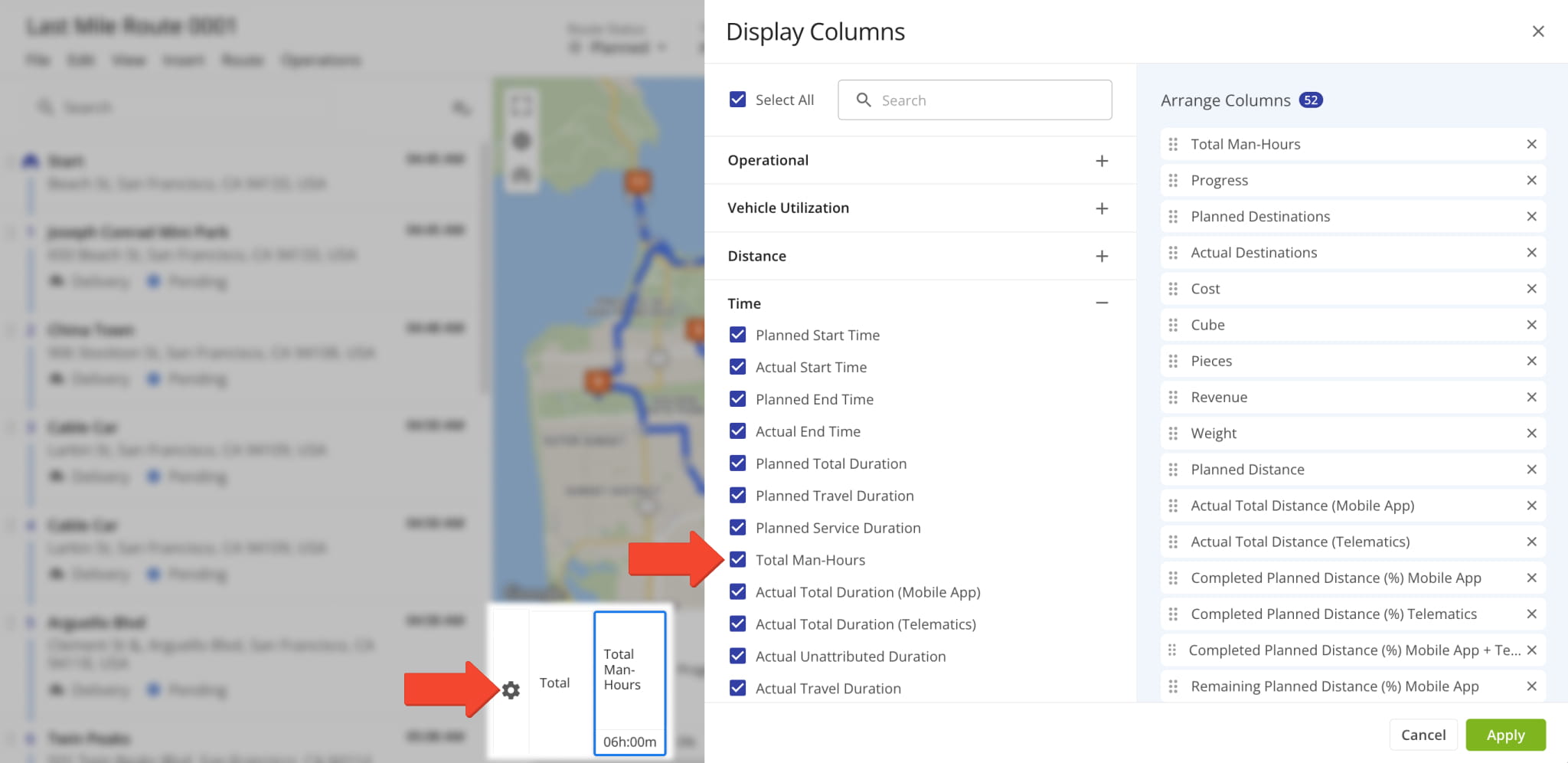This screenshot has width=1568, height=763.
Task: Uncheck Actual Travel Duration
Action: point(738,688)
